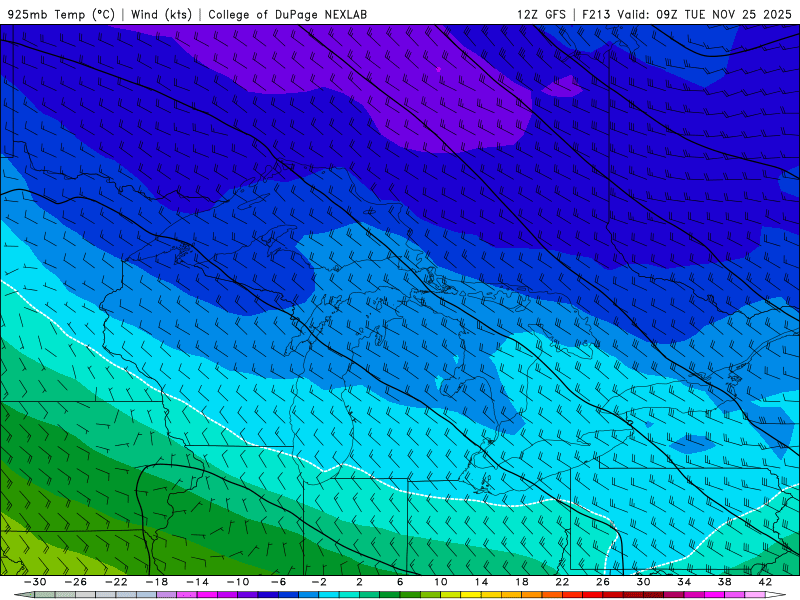Click the "Wind (kts)" header label
Viewport: 800px width, 600px height.
coord(161,14)
